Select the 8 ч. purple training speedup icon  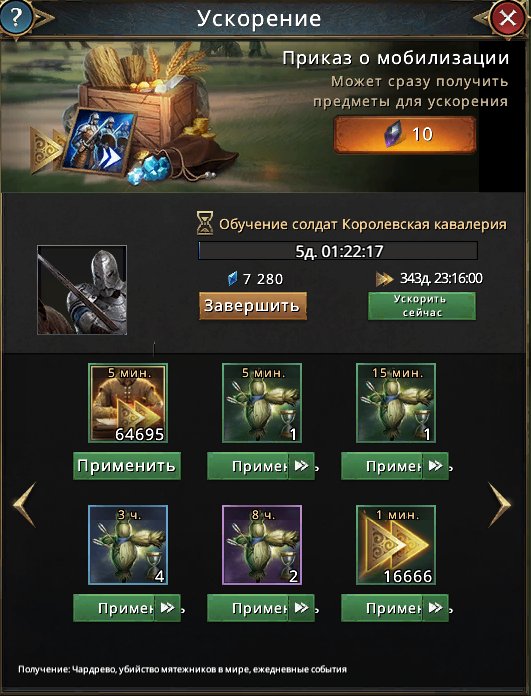click(x=262, y=545)
